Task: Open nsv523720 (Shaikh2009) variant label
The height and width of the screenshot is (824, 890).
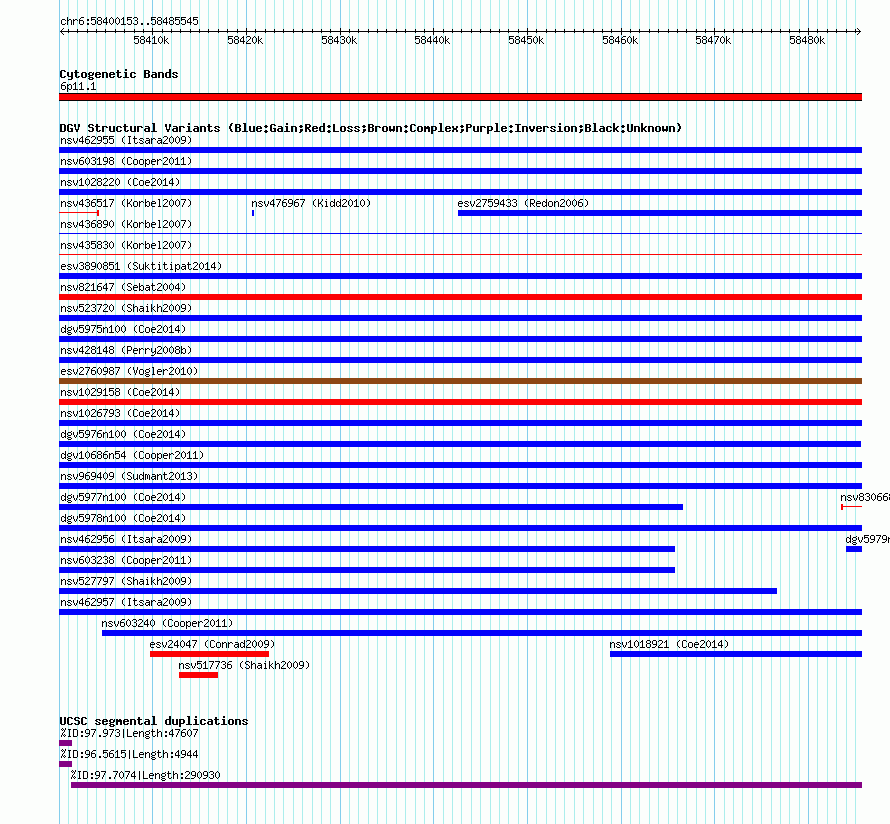Action: pyautogui.click(x=126, y=308)
